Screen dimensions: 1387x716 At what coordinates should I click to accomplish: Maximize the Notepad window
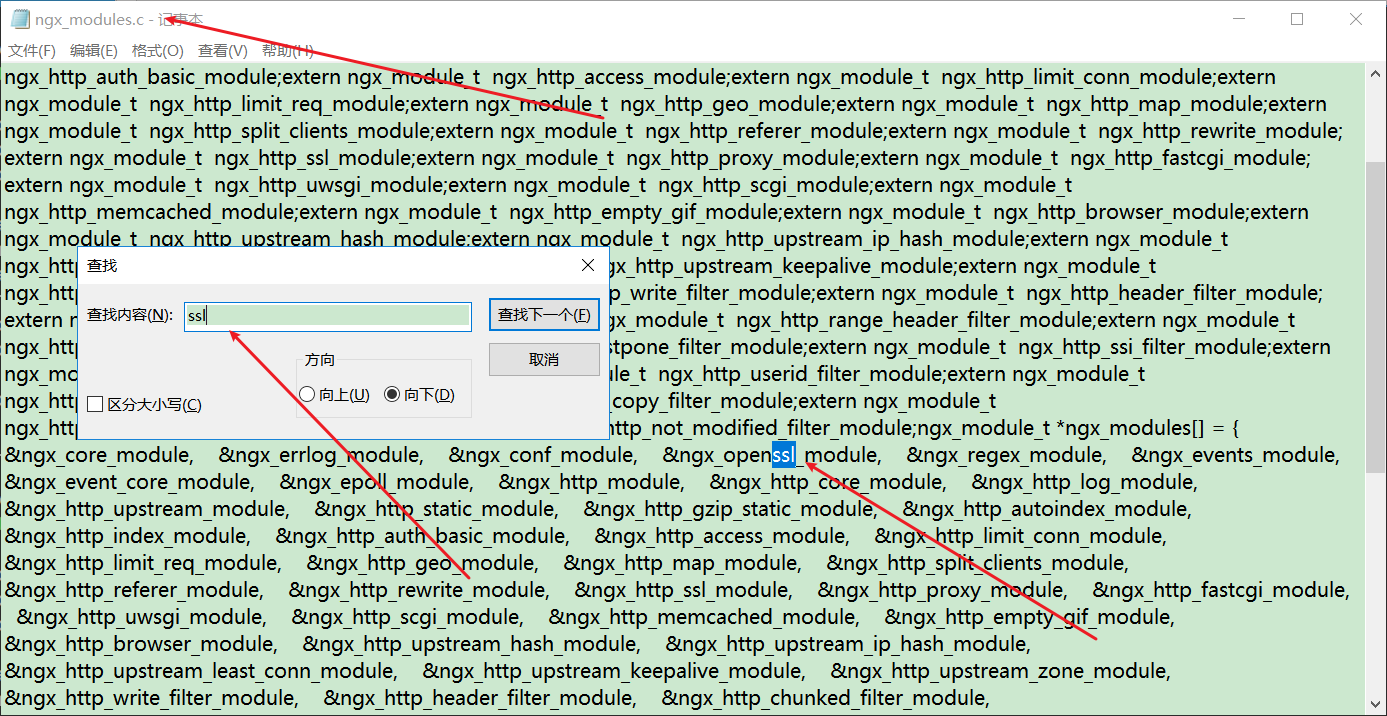tap(1297, 19)
